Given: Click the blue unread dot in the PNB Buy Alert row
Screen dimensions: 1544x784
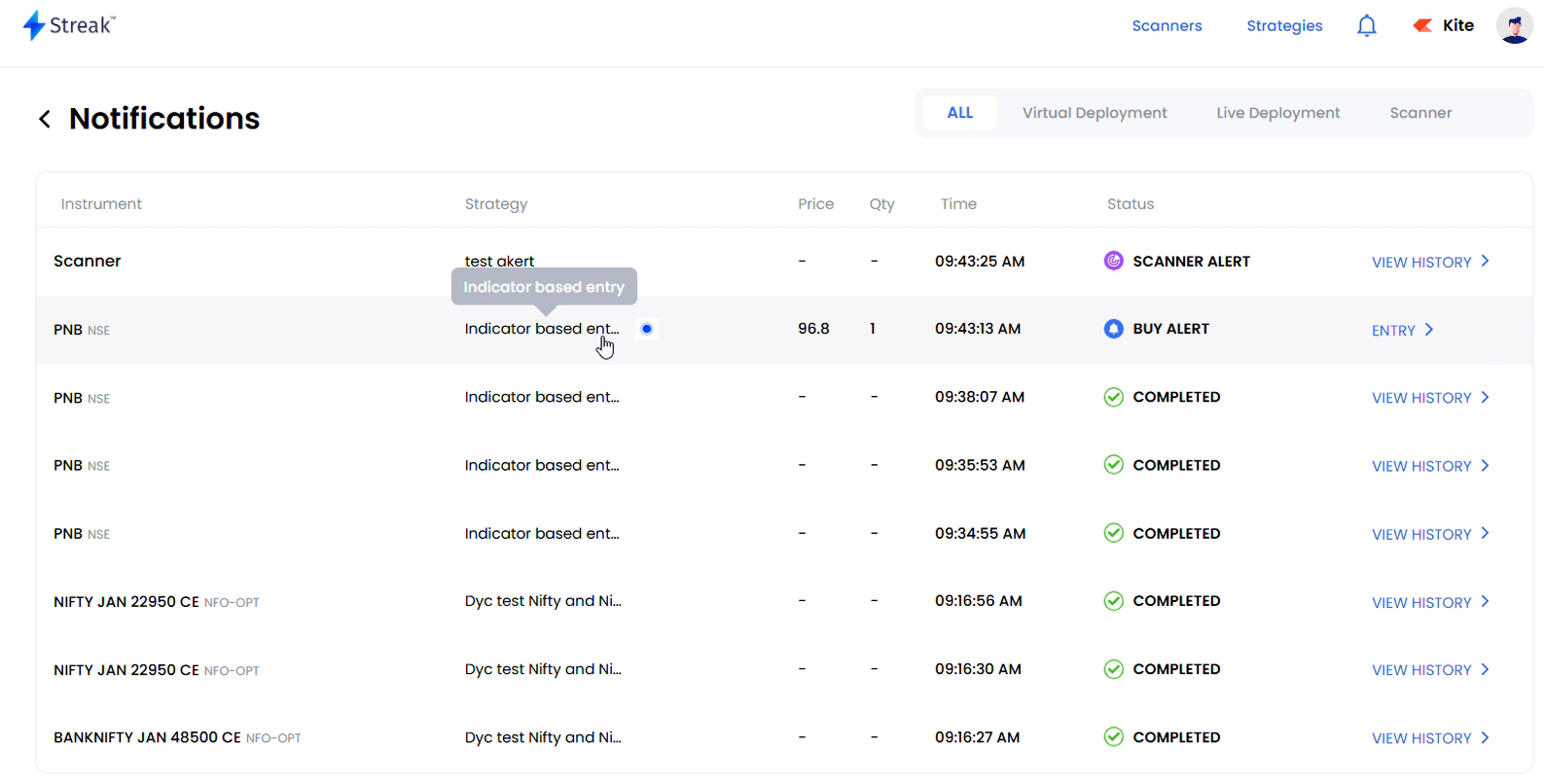Looking at the screenshot, I should click(x=647, y=329).
